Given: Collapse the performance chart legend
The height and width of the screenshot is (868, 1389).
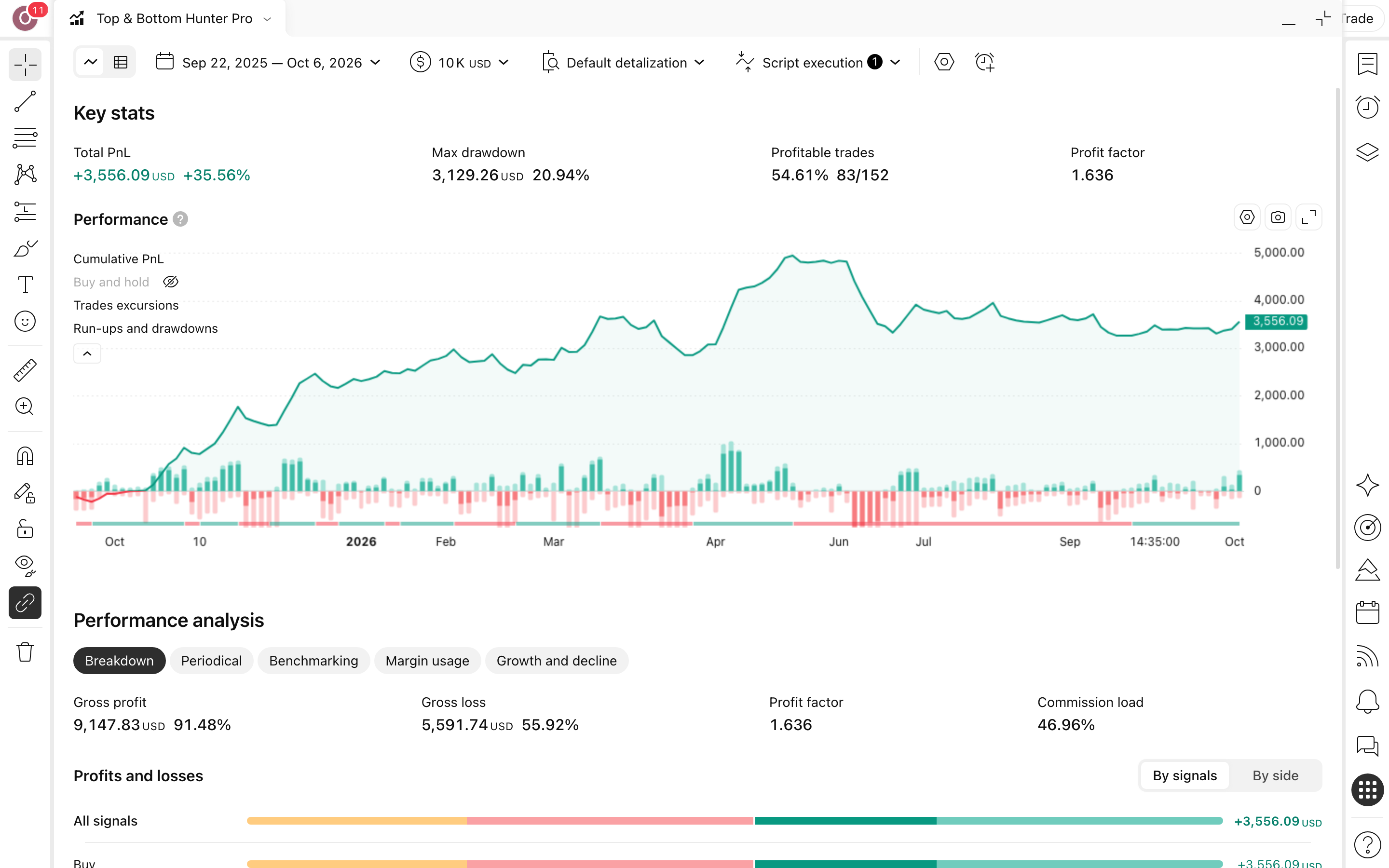Looking at the screenshot, I should click(87, 353).
